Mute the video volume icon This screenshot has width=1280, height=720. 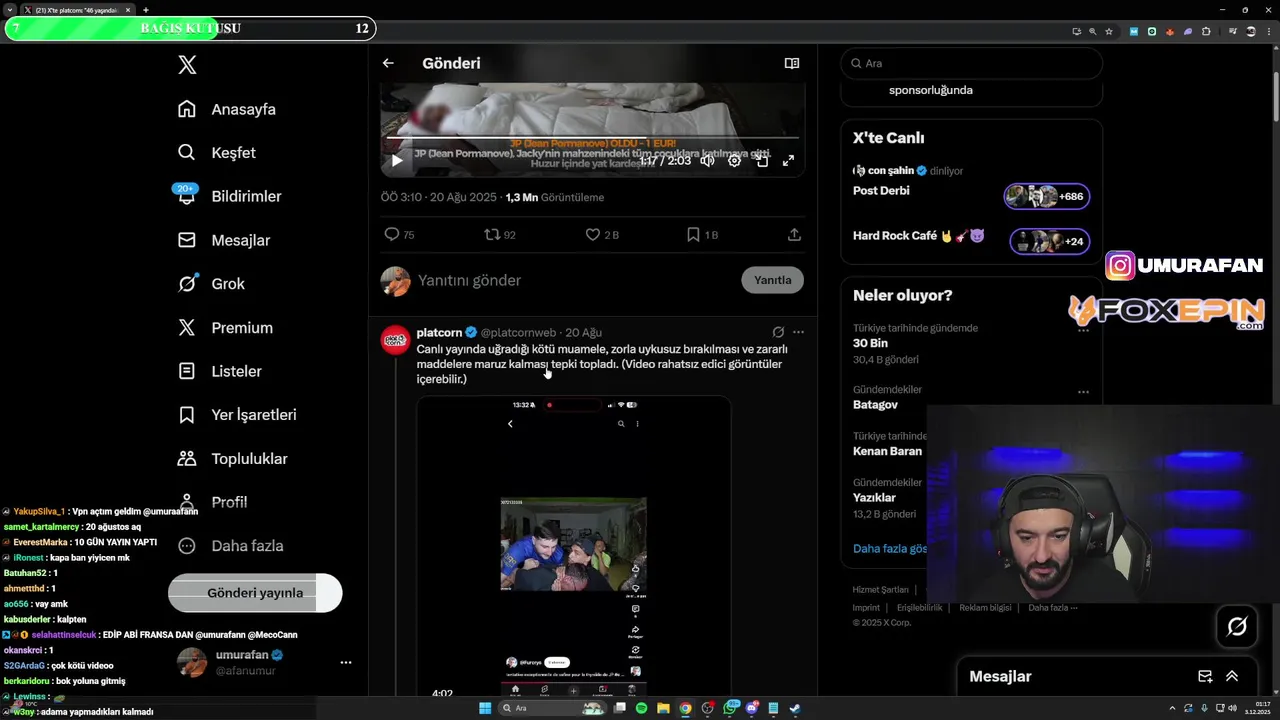tap(707, 160)
